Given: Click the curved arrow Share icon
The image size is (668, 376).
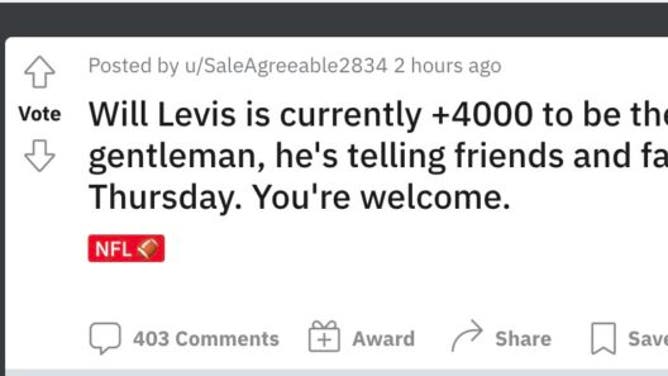Looking at the screenshot, I should [467, 336].
